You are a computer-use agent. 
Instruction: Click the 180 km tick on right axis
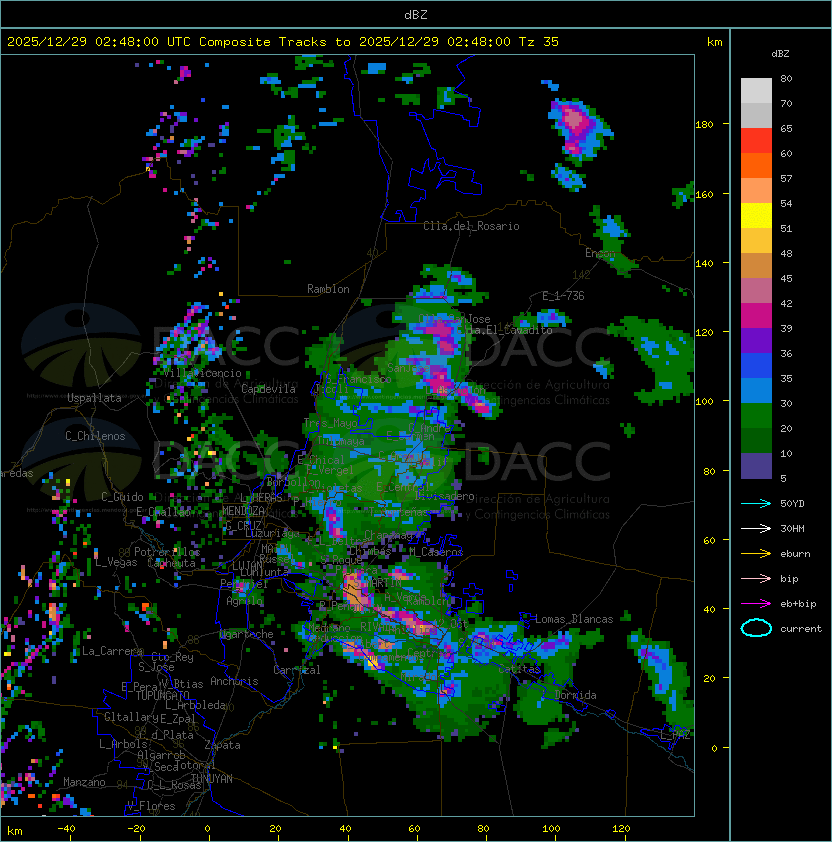[x=704, y=125]
